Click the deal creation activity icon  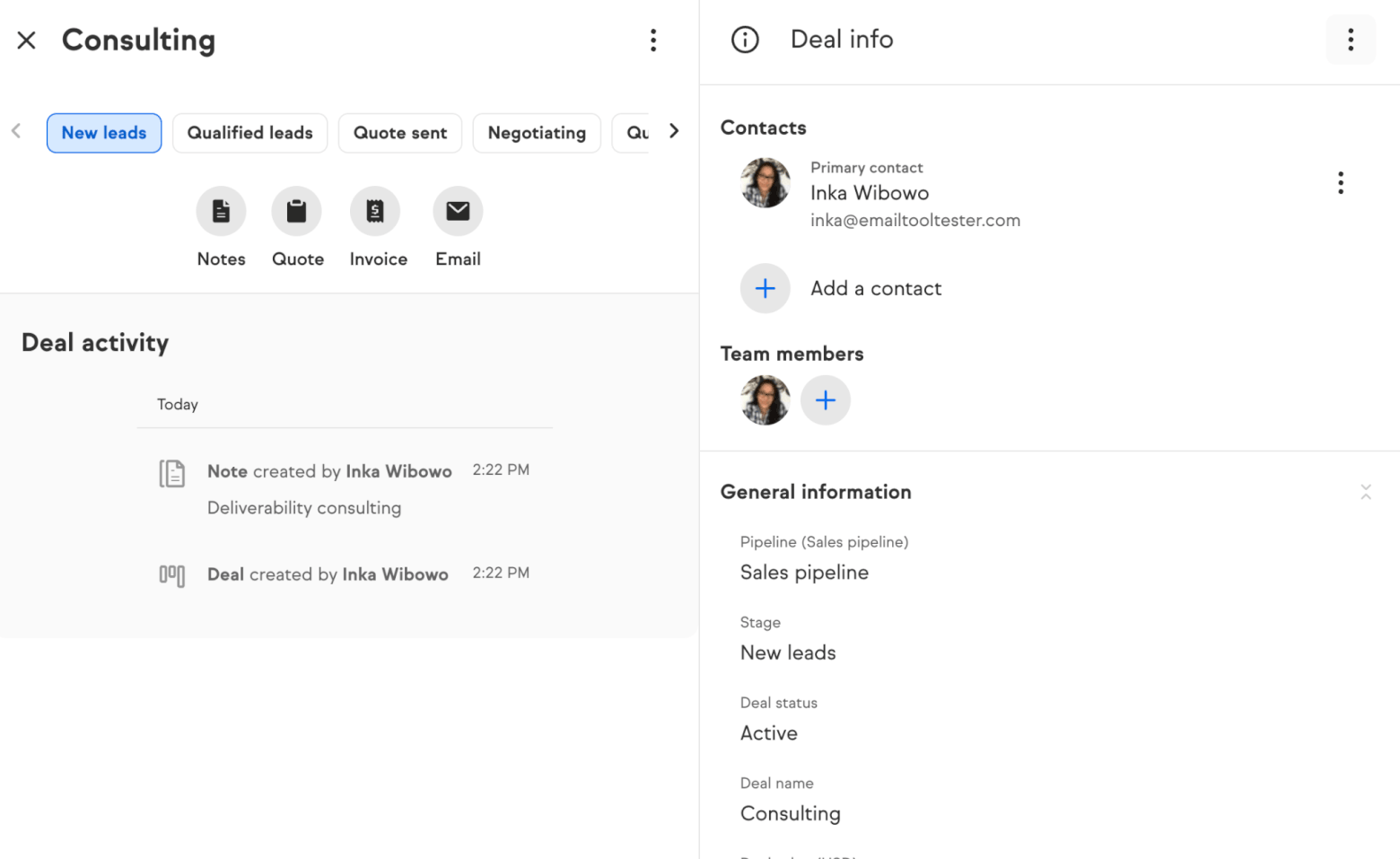pos(172,575)
